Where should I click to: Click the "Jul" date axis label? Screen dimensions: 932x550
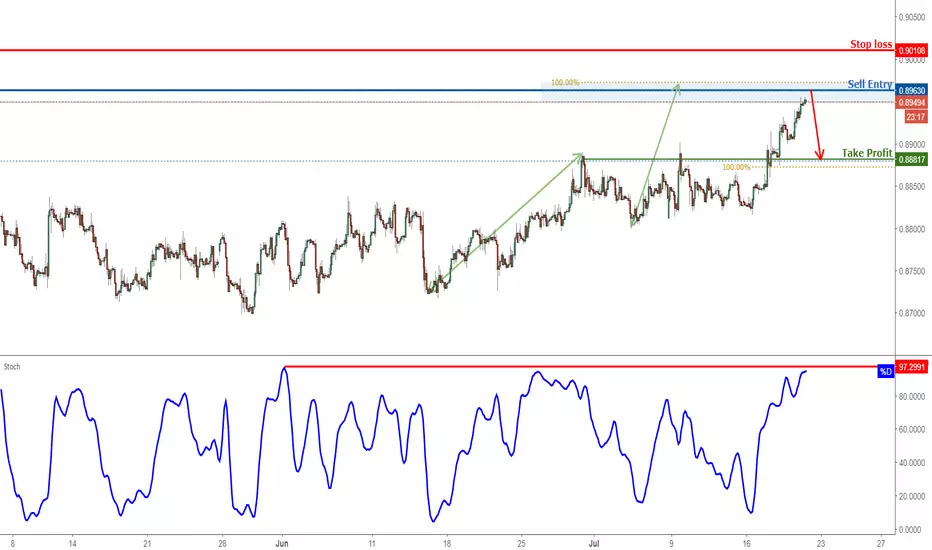click(x=594, y=543)
